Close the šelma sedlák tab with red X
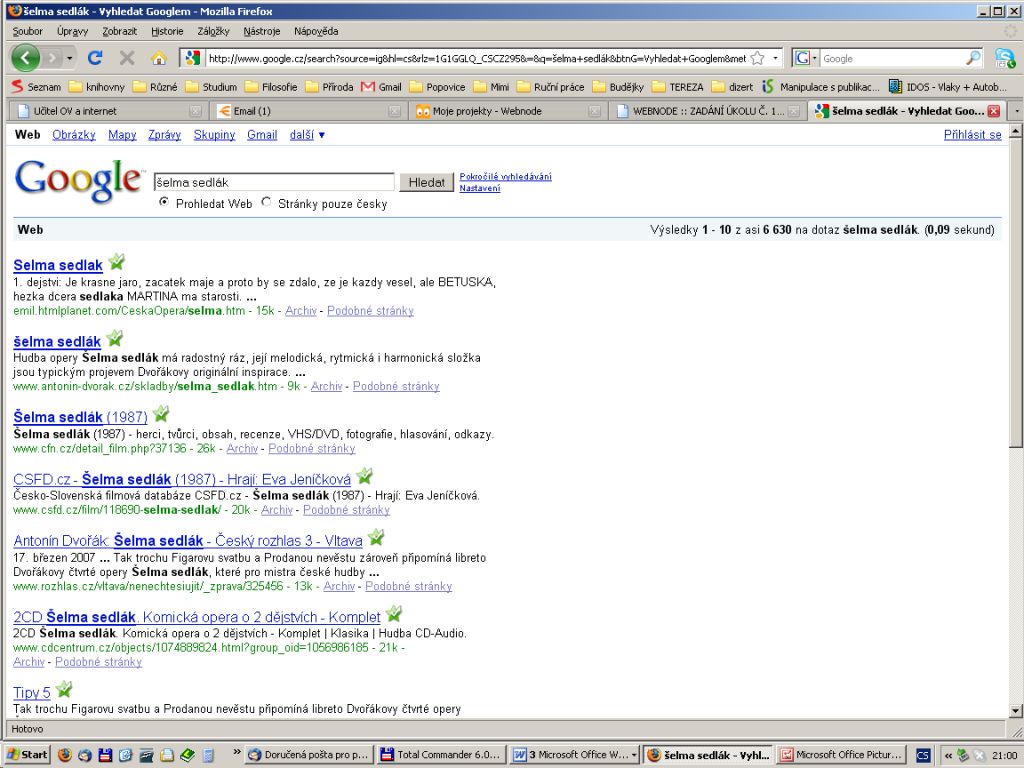1024x768 pixels. pos(994,111)
